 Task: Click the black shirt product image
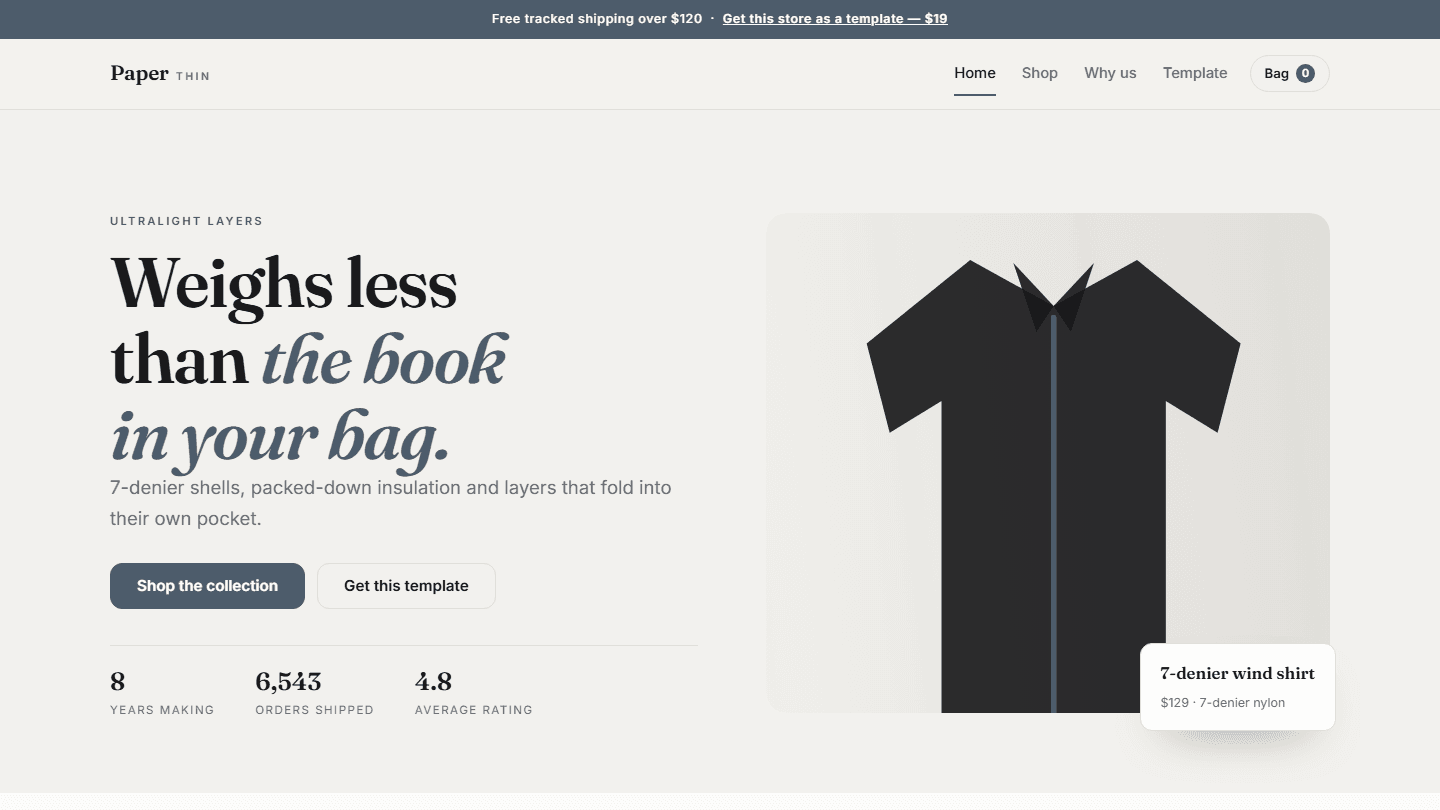(x=1048, y=463)
